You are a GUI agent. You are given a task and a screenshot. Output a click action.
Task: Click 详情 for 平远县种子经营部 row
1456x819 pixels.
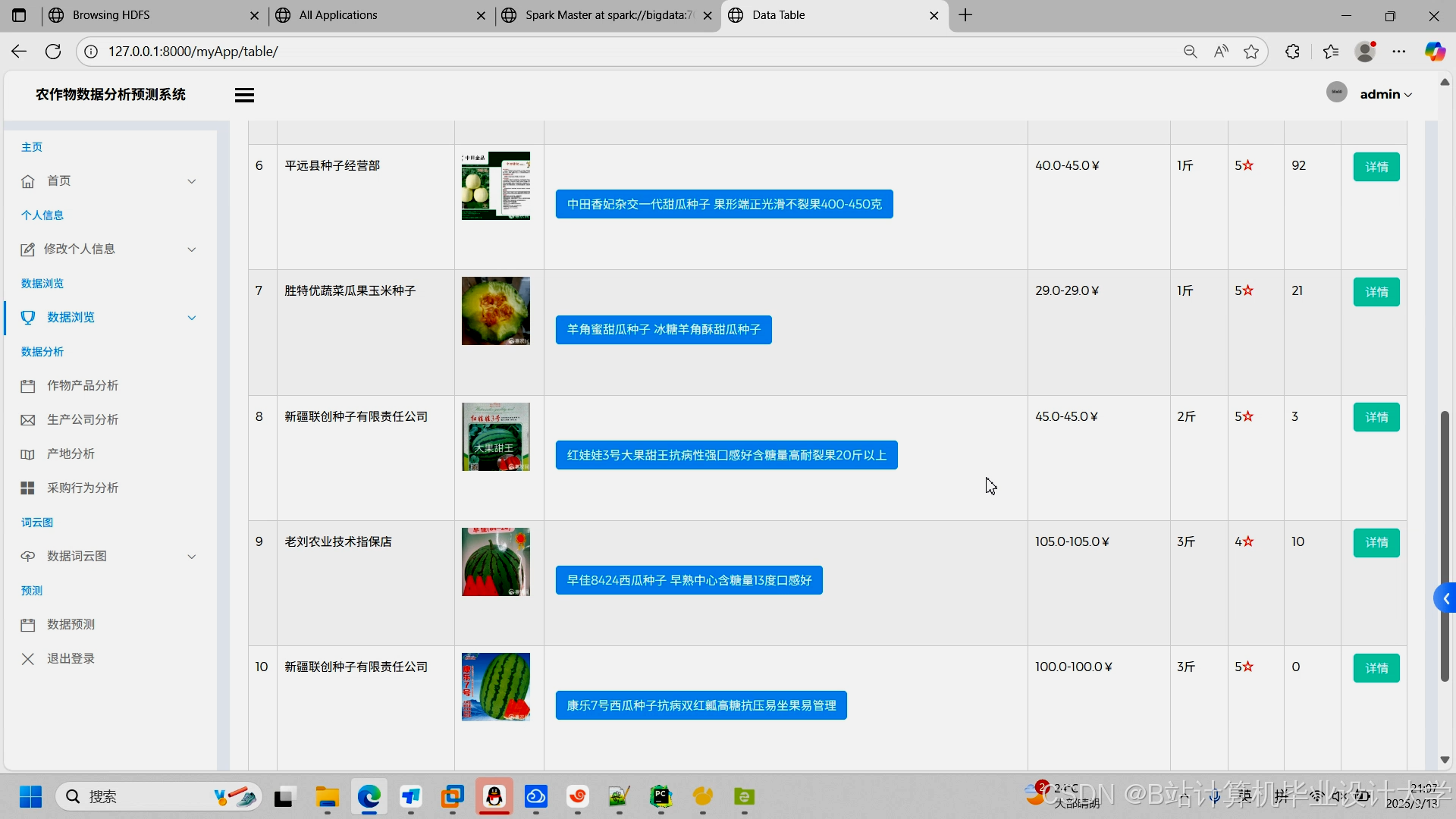click(1376, 167)
